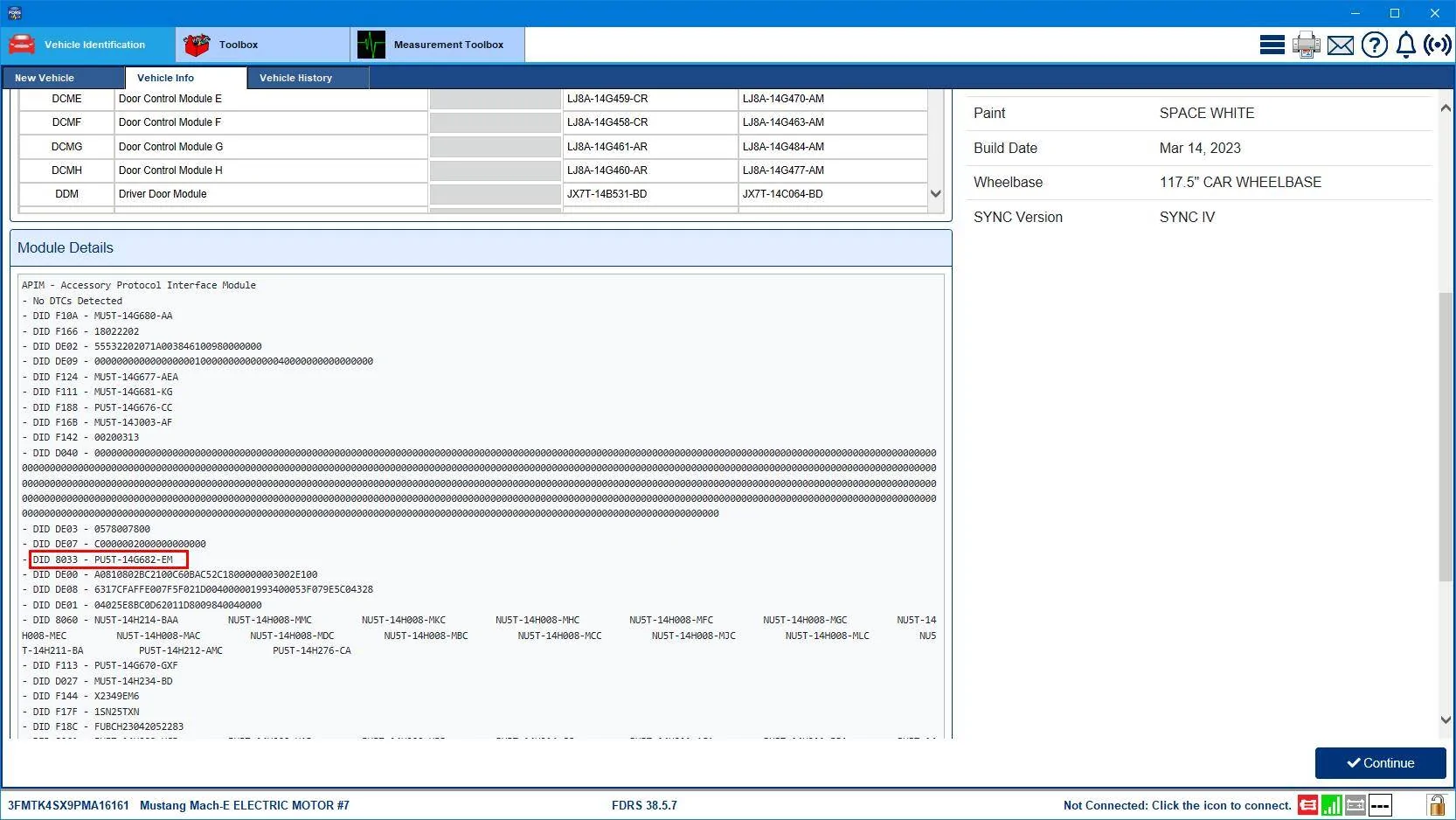The height and width of the screenshot is (820, 1456).
Task: Click part number LJ8A-14G461-AR
Action: click(x=607, y=147)
